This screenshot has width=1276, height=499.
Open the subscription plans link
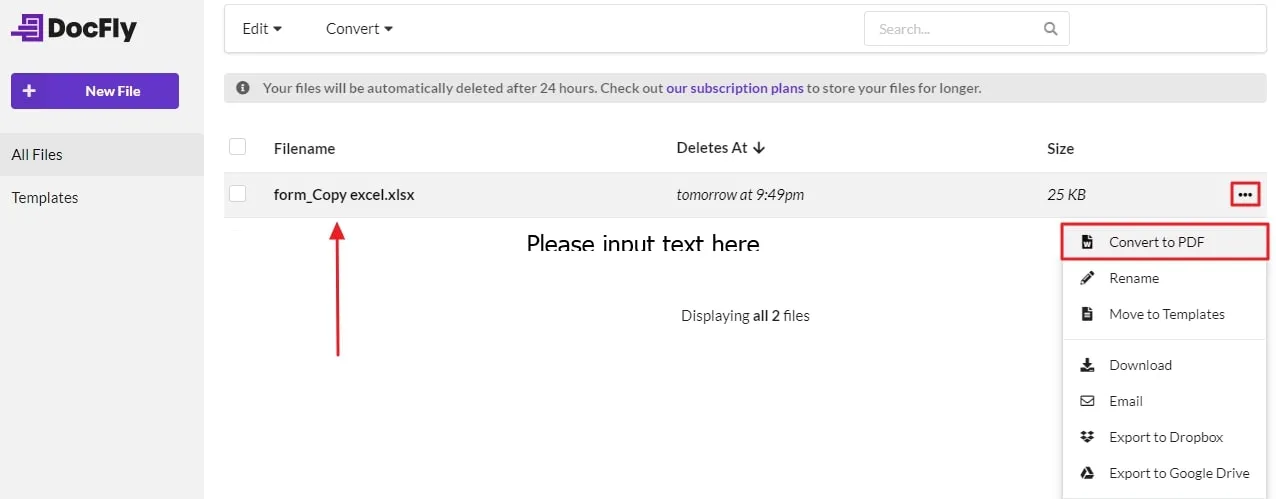point(735,88)
